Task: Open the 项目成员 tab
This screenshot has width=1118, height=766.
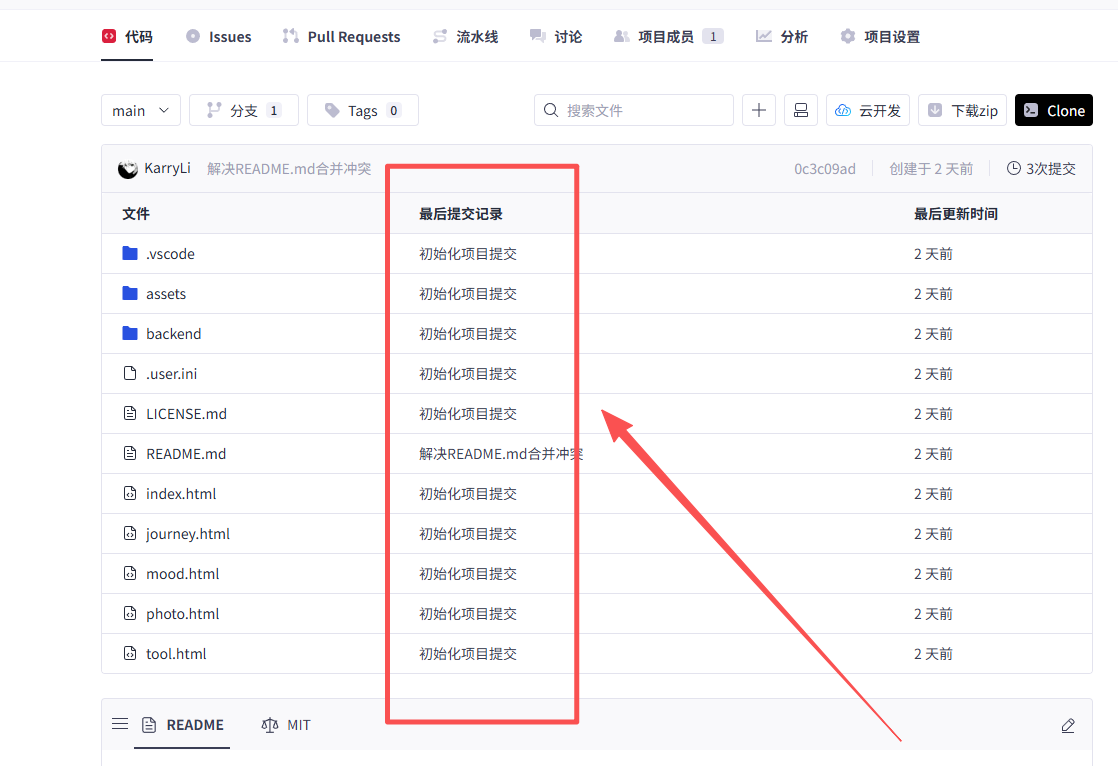Action: pos(669,36)
